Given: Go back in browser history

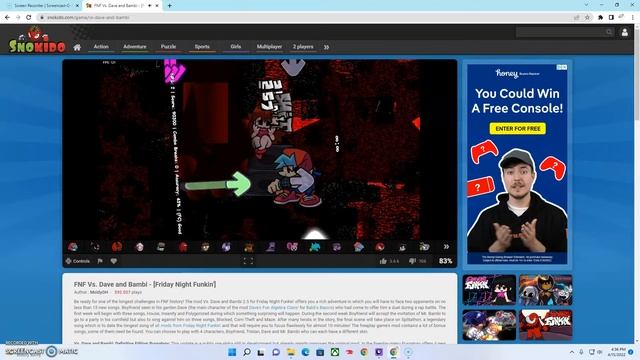Looking at the screenshot, I should pos(7,18).
